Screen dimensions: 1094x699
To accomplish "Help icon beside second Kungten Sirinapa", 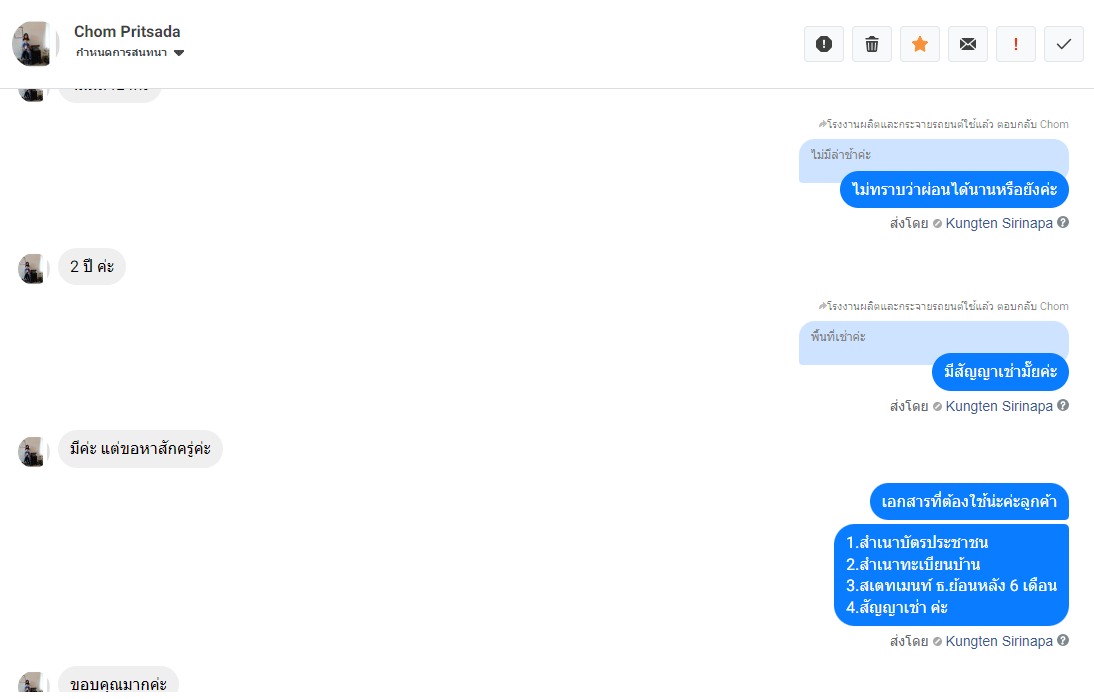I will tap(1063, 405).
